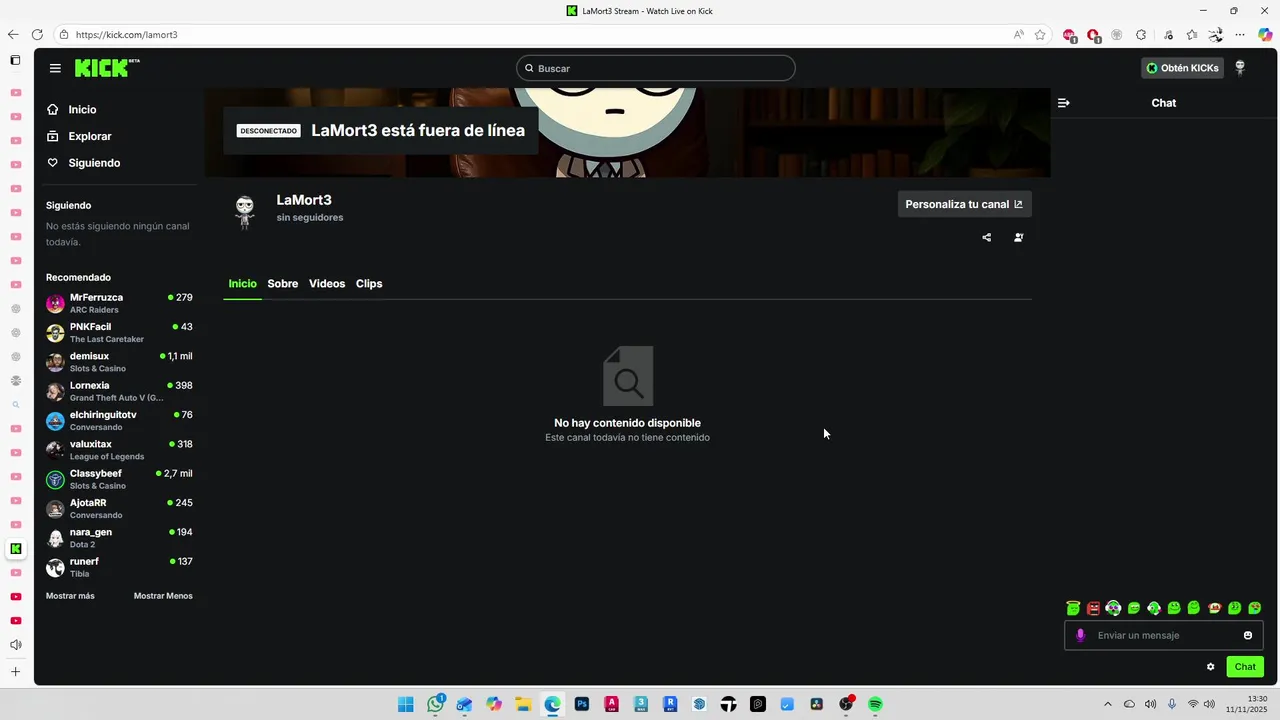The image size is (1280, 720).
Task: Click the LaMort3 channel avatar
Action: (x=245, y=211)
